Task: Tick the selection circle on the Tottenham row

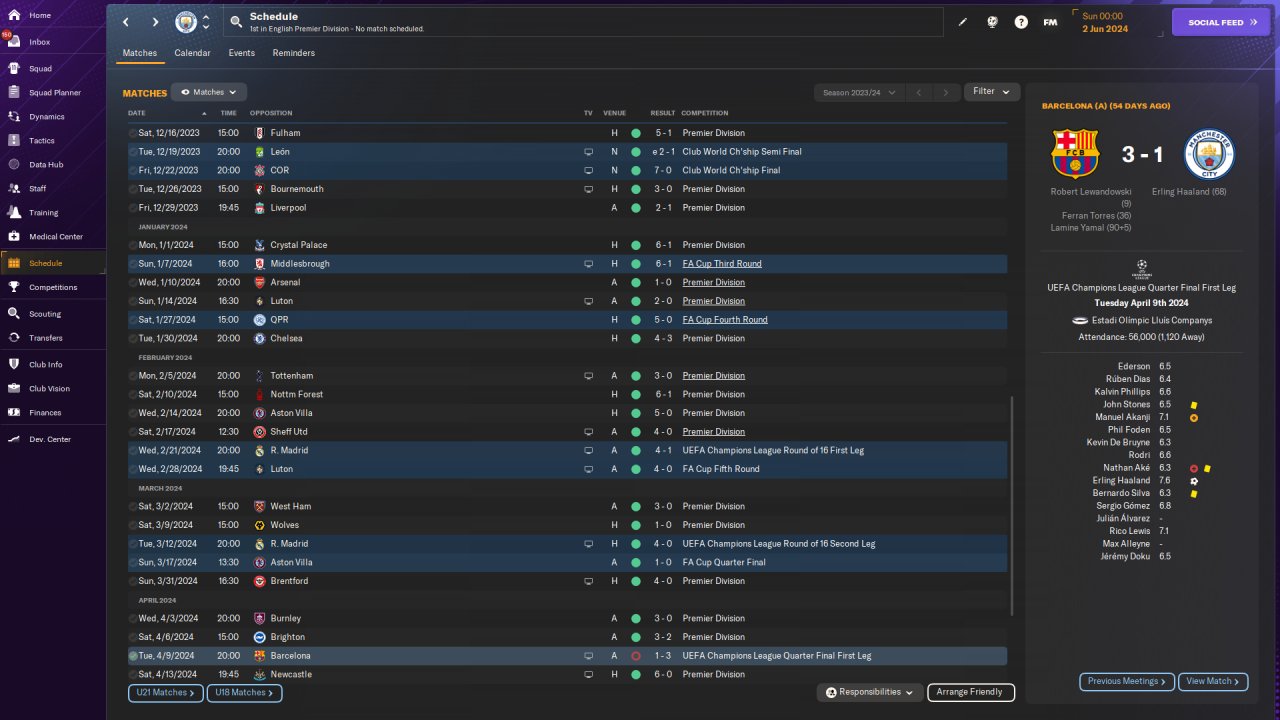Action: (133, 376)
